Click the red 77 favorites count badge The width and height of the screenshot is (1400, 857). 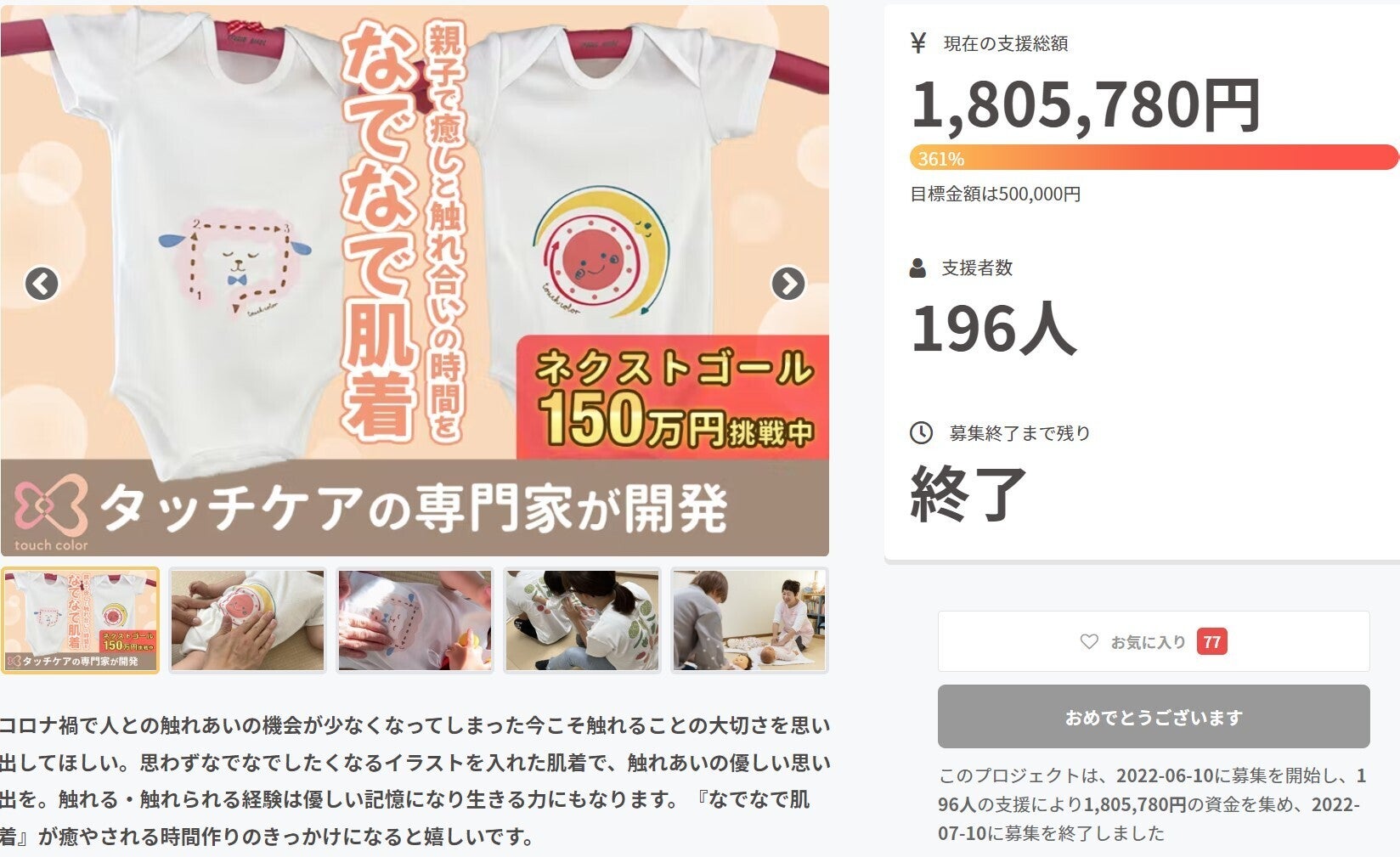coord(1211,642)
